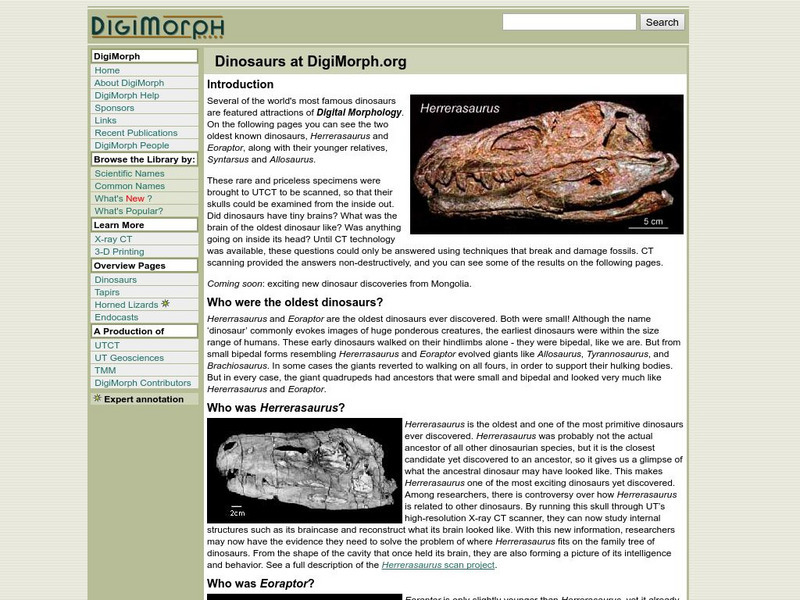
Task: Click the DigiMorph sidebar heading
Action: pos(144,56)
